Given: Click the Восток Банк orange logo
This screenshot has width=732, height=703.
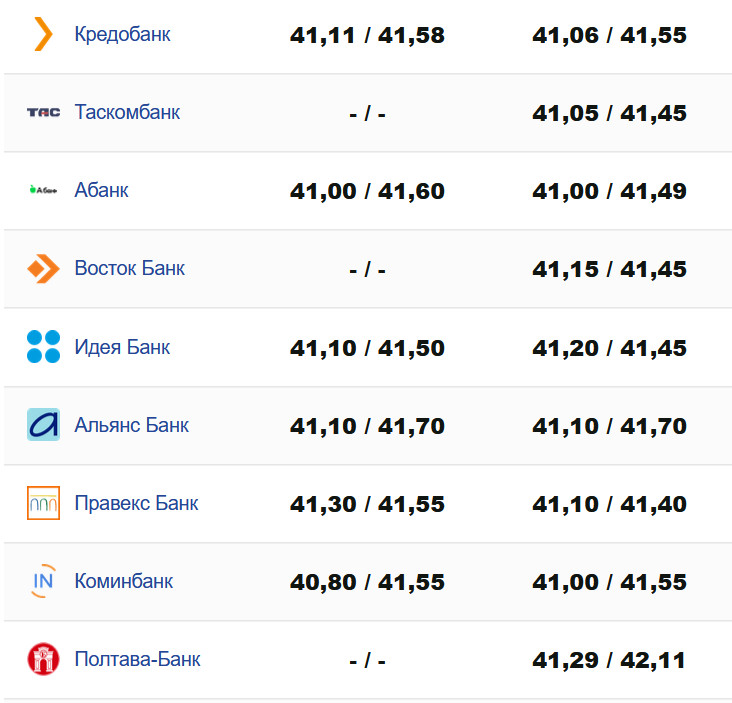Looking at the screenshot, I should [x=43, y=268].
